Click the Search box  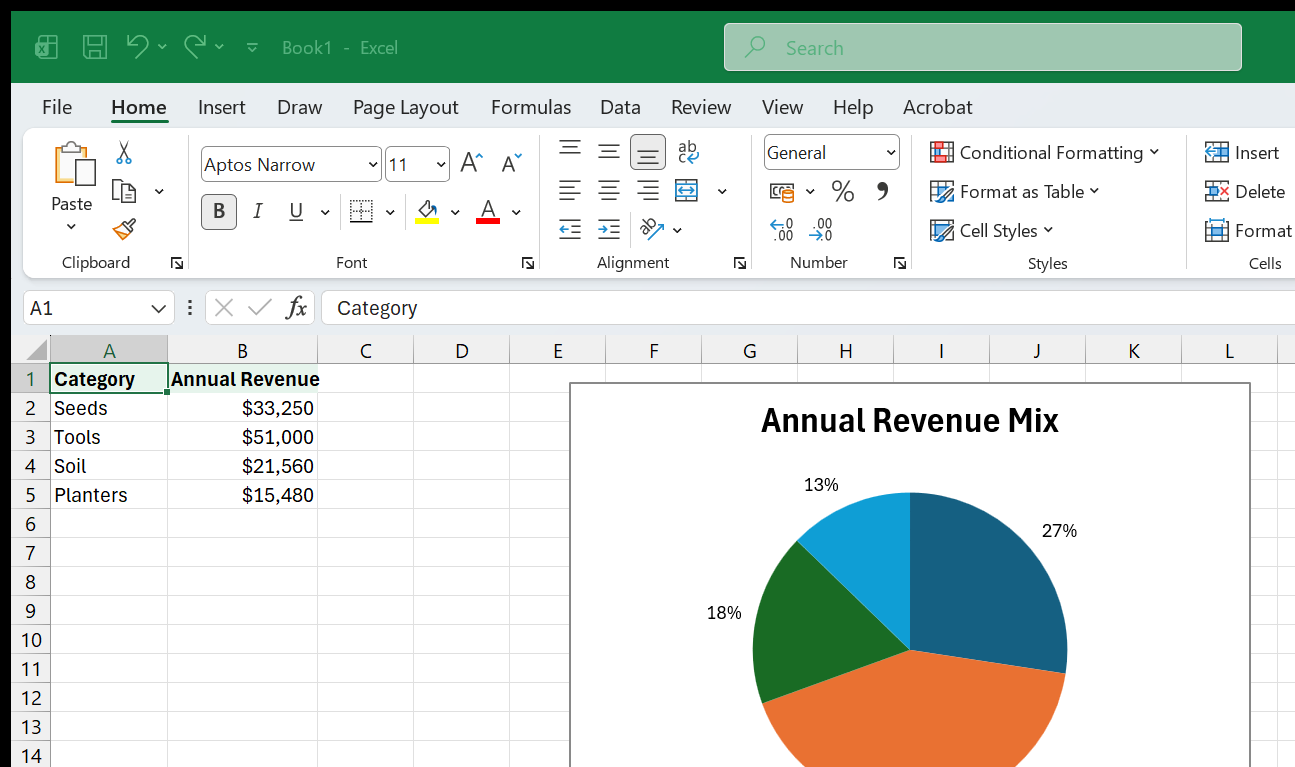click(983, 47)
